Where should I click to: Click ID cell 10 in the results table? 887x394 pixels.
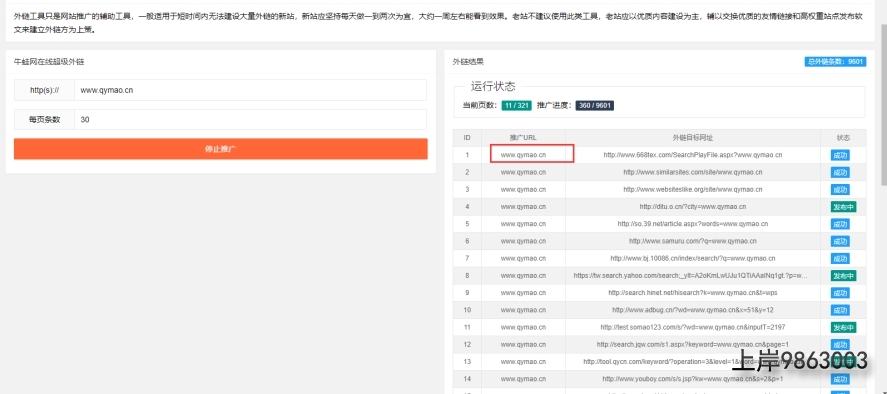[x=467, y=310]
